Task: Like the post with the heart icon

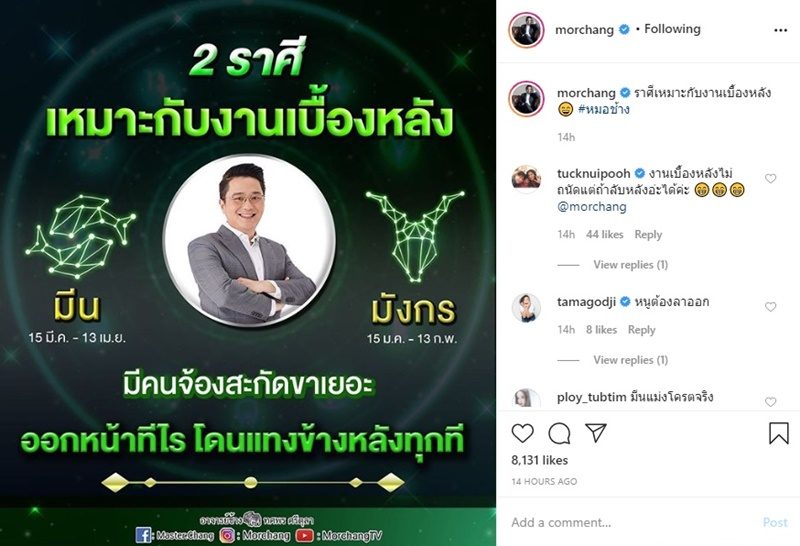Action: click(x=522, y=433)
